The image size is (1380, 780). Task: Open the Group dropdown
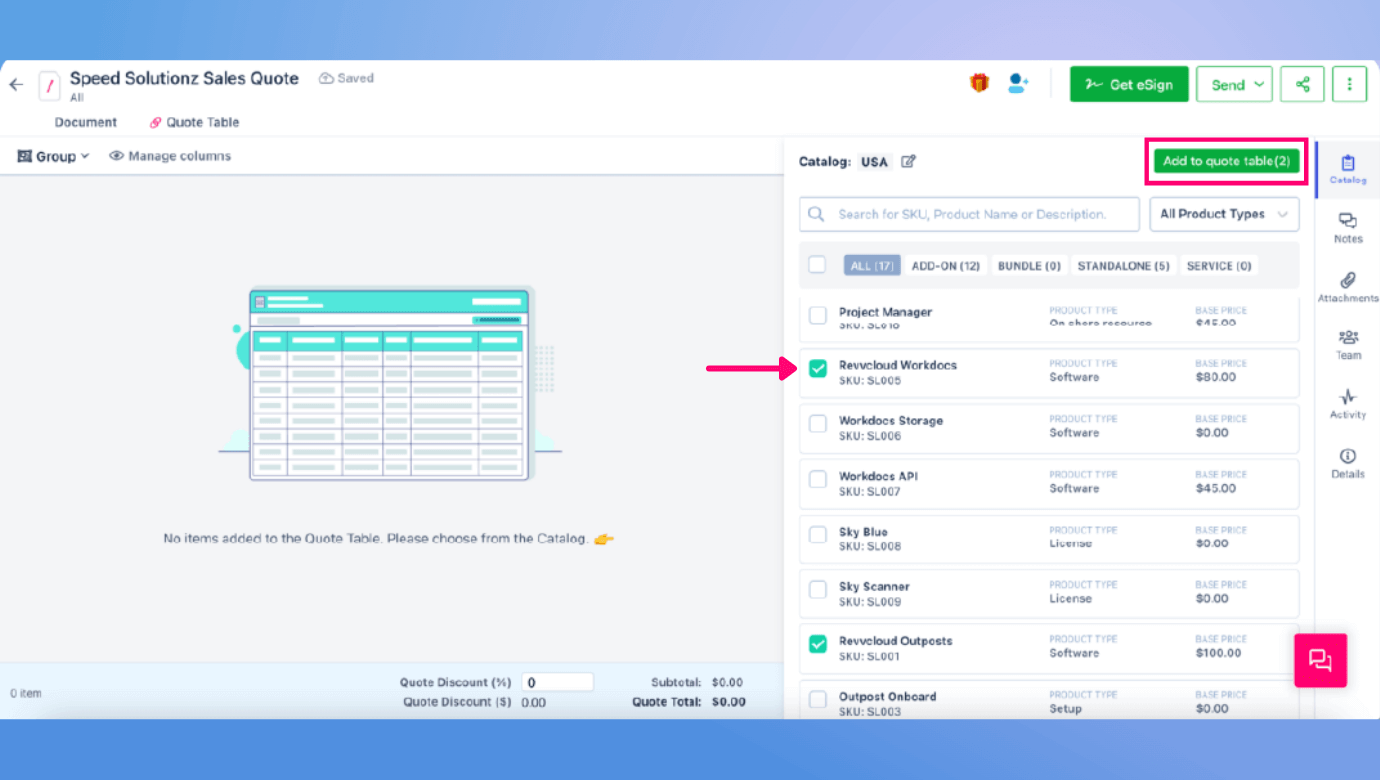click(54, 156)
